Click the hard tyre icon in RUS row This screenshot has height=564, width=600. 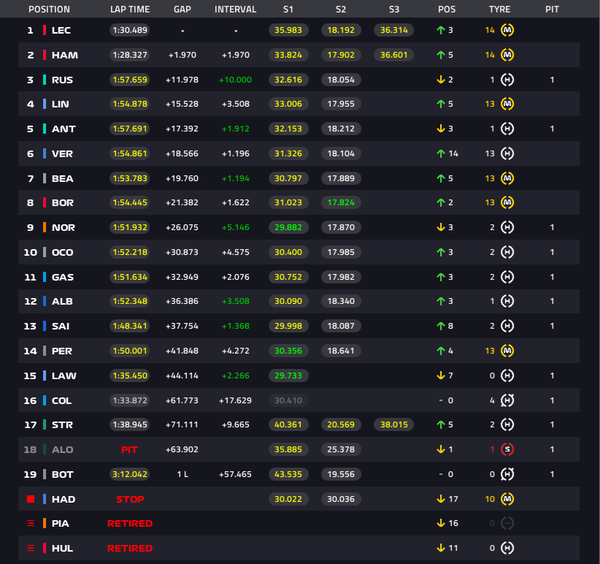point(507,80)
